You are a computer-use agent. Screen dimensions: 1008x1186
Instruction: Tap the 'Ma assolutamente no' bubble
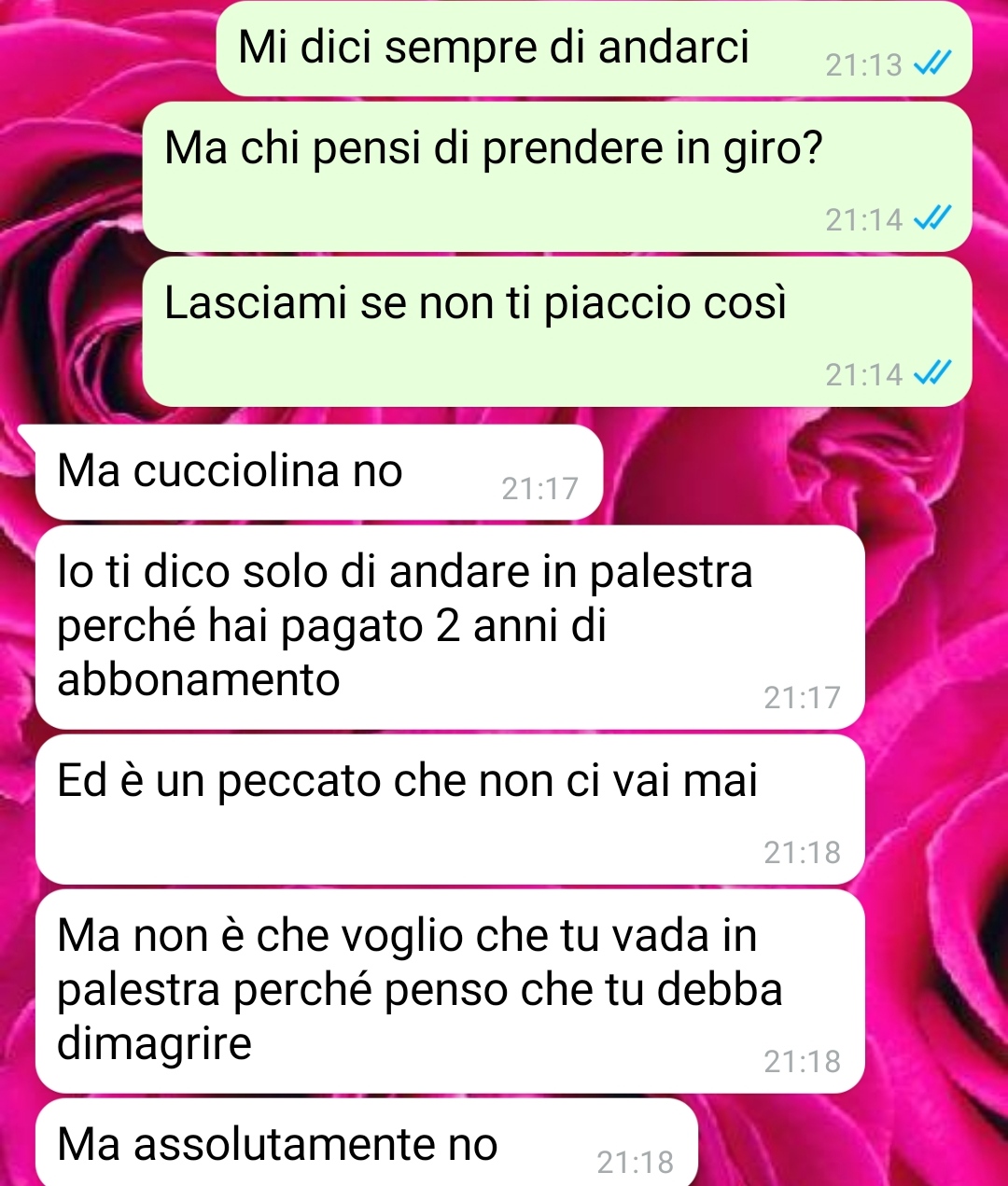(x=367, y=1143)
